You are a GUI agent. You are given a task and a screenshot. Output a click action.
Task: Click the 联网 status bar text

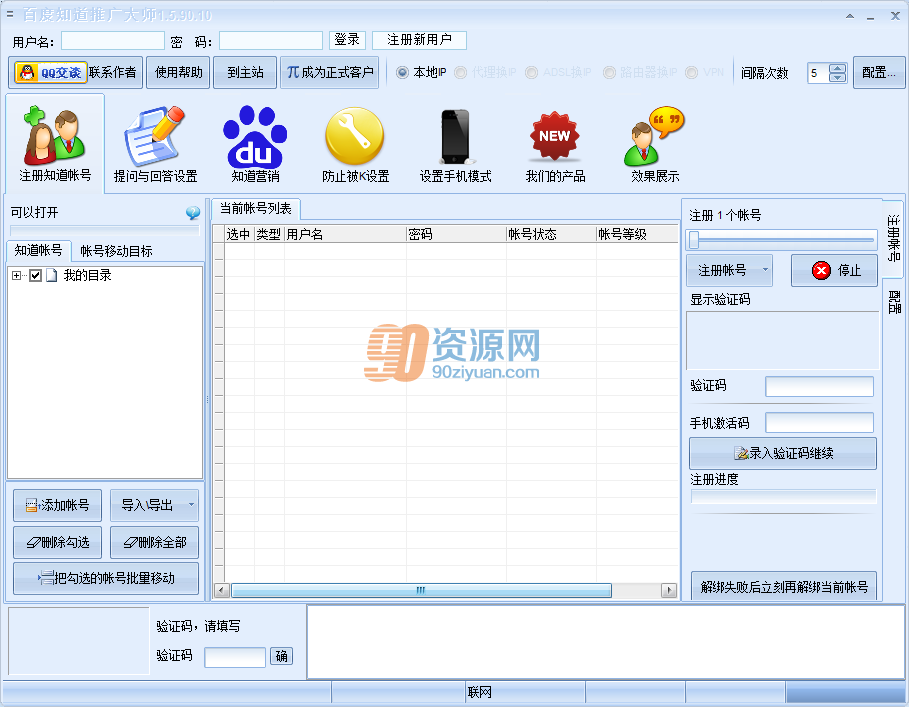[x=479, y=692]
